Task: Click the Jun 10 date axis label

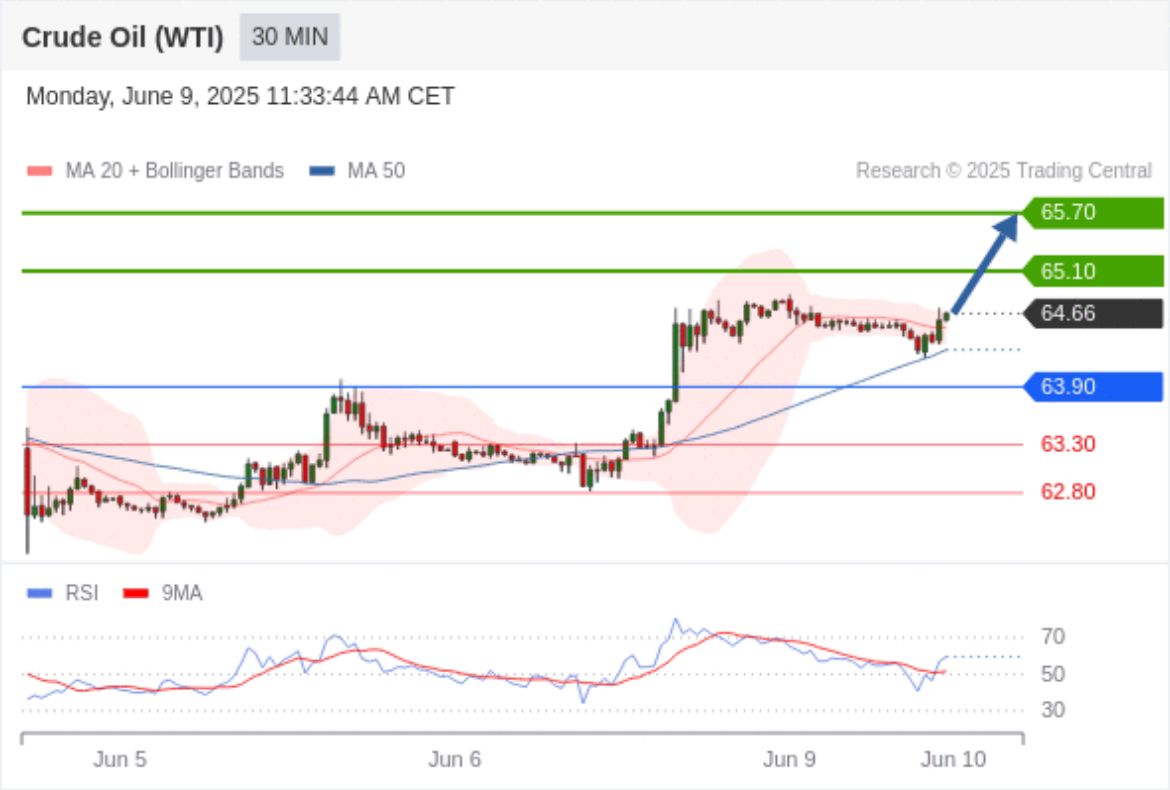Action: (x=952, y=760)
